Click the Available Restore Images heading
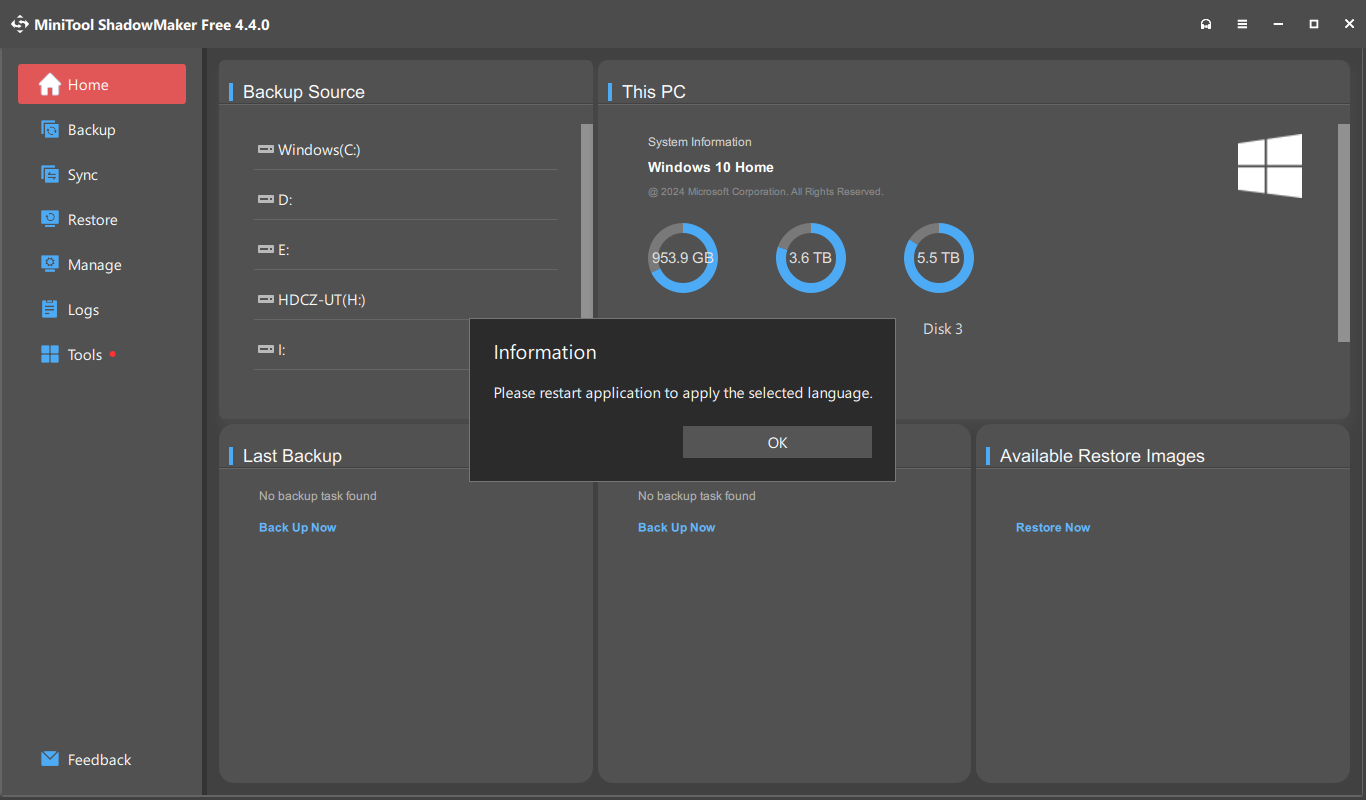 (1102, 456)
